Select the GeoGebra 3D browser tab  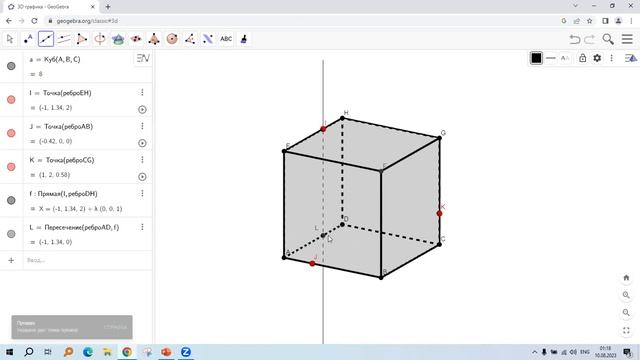[x=51, y=7]
